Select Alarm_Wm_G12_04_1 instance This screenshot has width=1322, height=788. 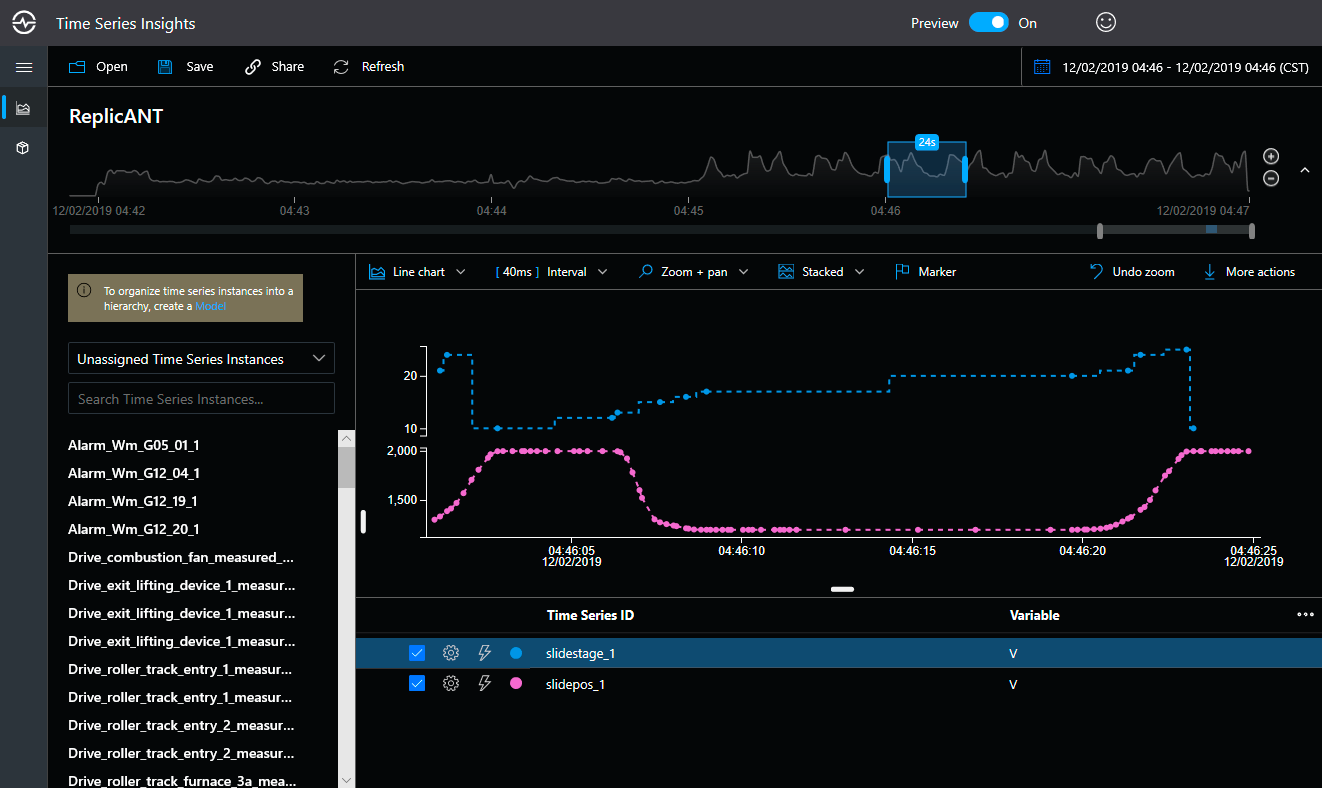pos(134,473)
